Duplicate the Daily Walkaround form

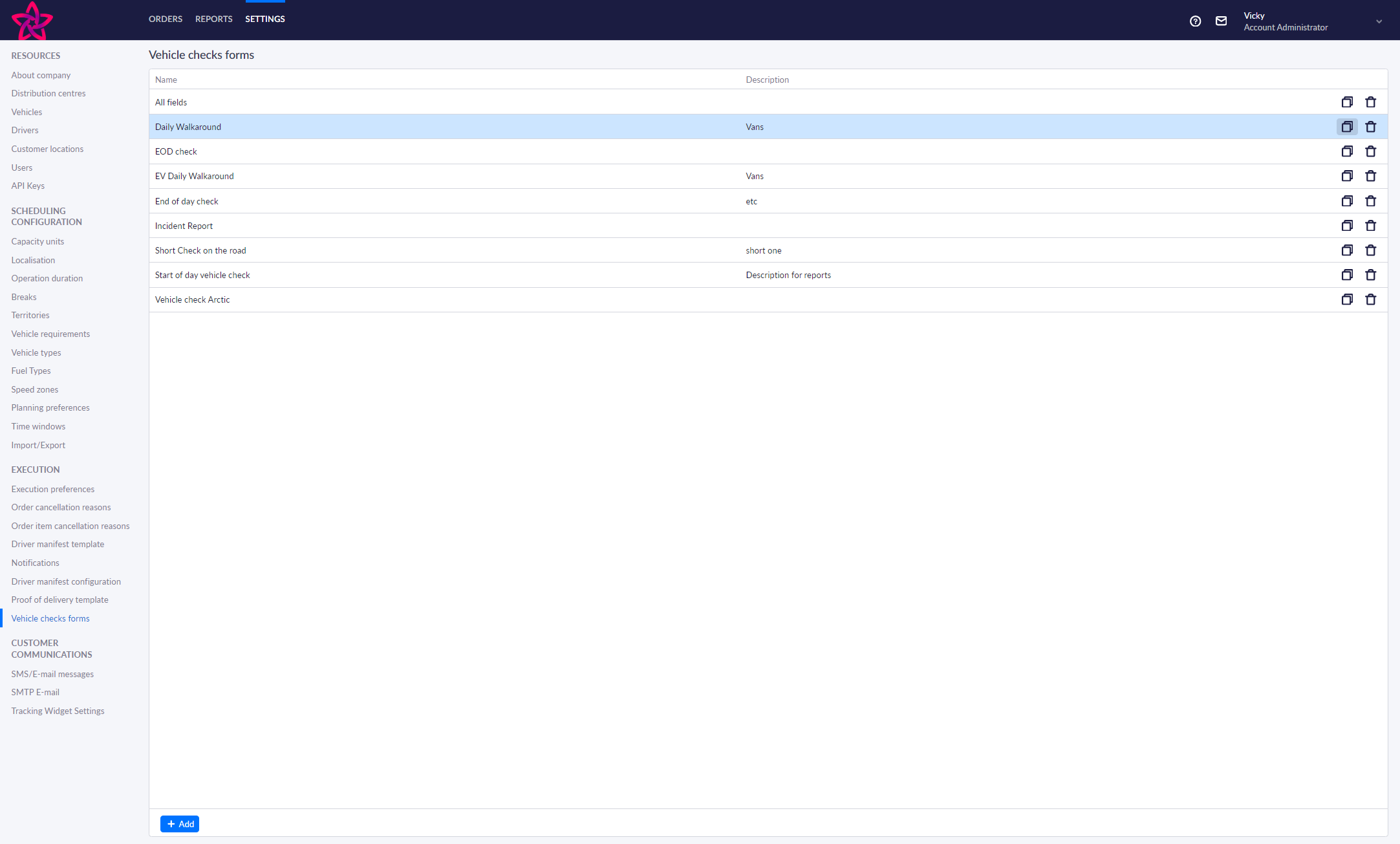click(1347, 127)
